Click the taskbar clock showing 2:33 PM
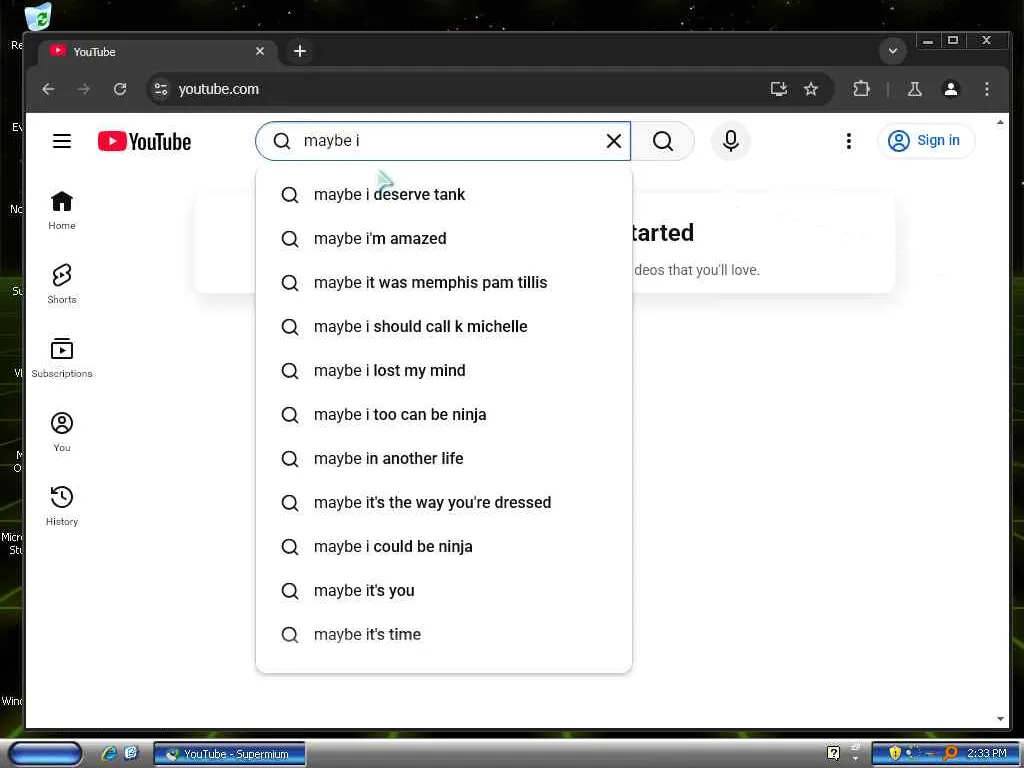Viewport: 1024px width, 768px height. (x=986, y=754)
